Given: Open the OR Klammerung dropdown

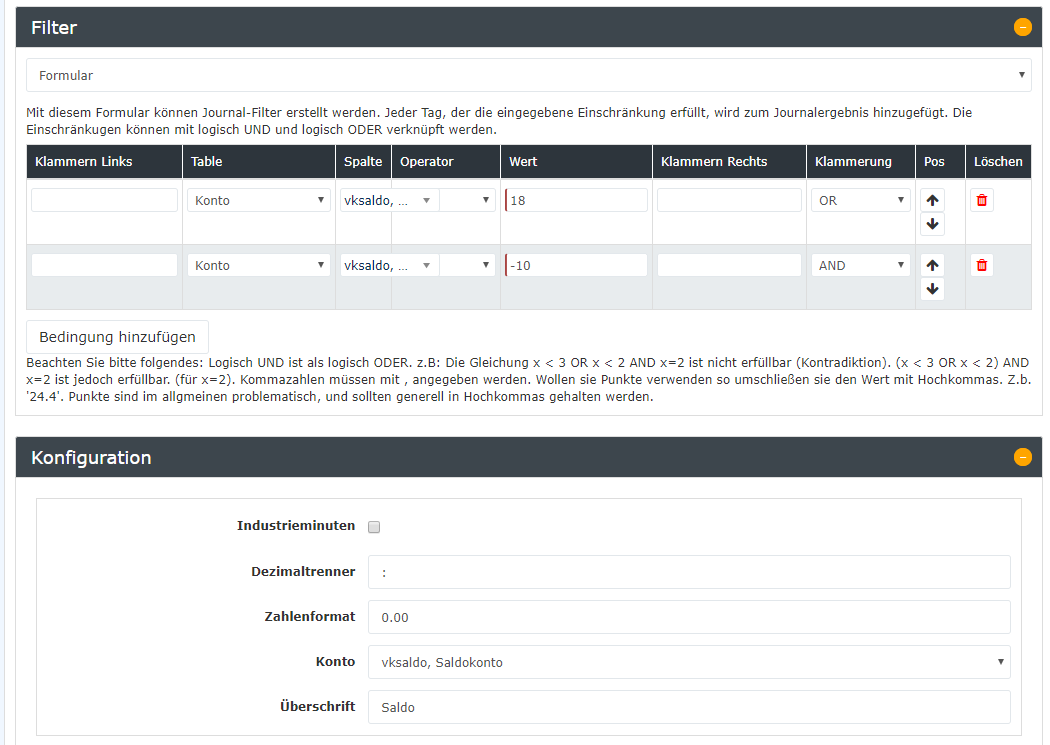Looking at the screenshot, I should click(860, 200).
